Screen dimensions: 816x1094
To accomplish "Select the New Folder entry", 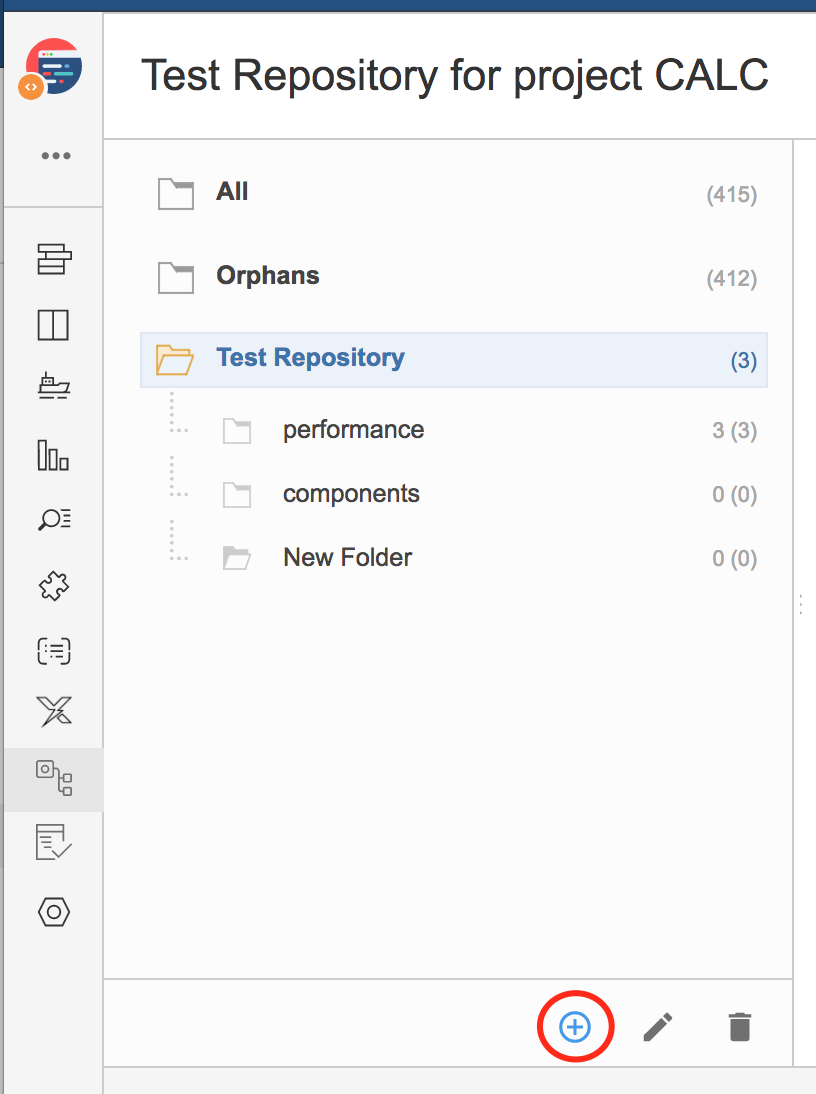I will (x=488, y=558).
